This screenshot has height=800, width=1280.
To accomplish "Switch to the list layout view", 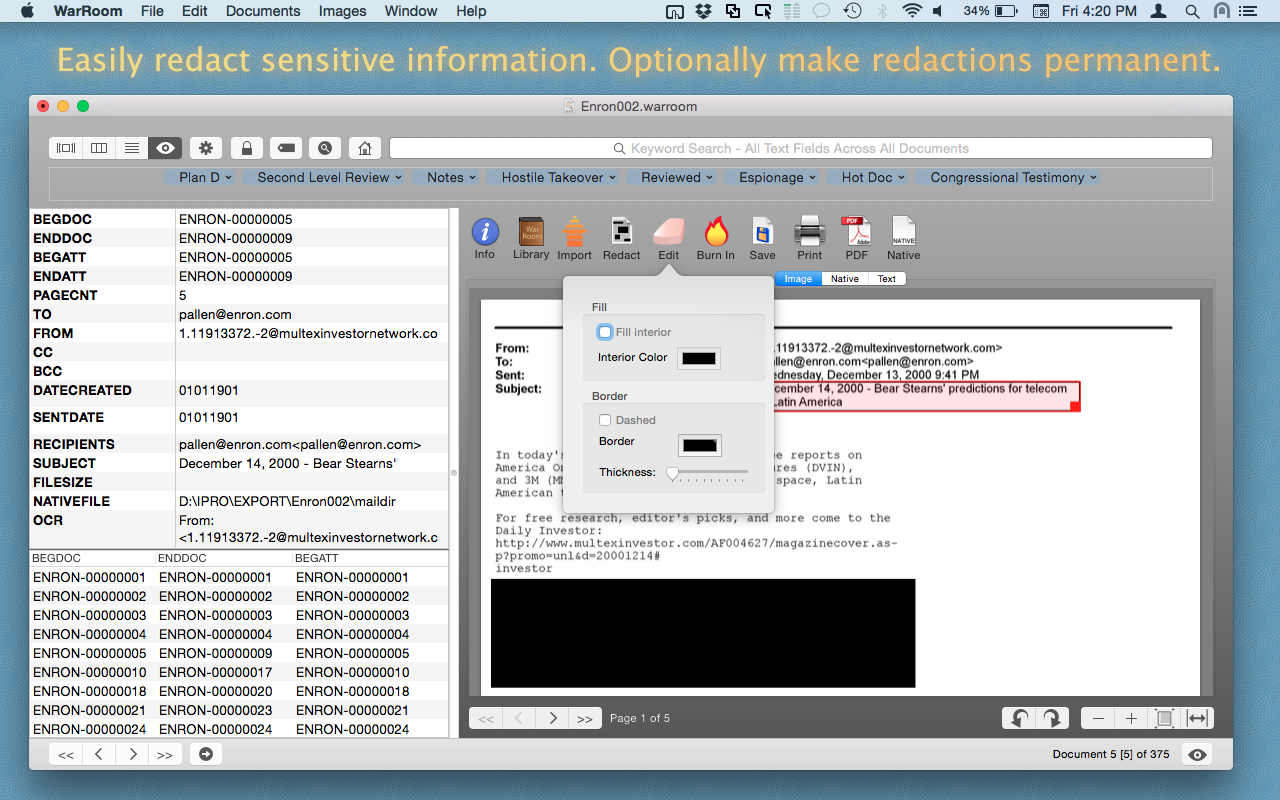I will click(132, 148).
